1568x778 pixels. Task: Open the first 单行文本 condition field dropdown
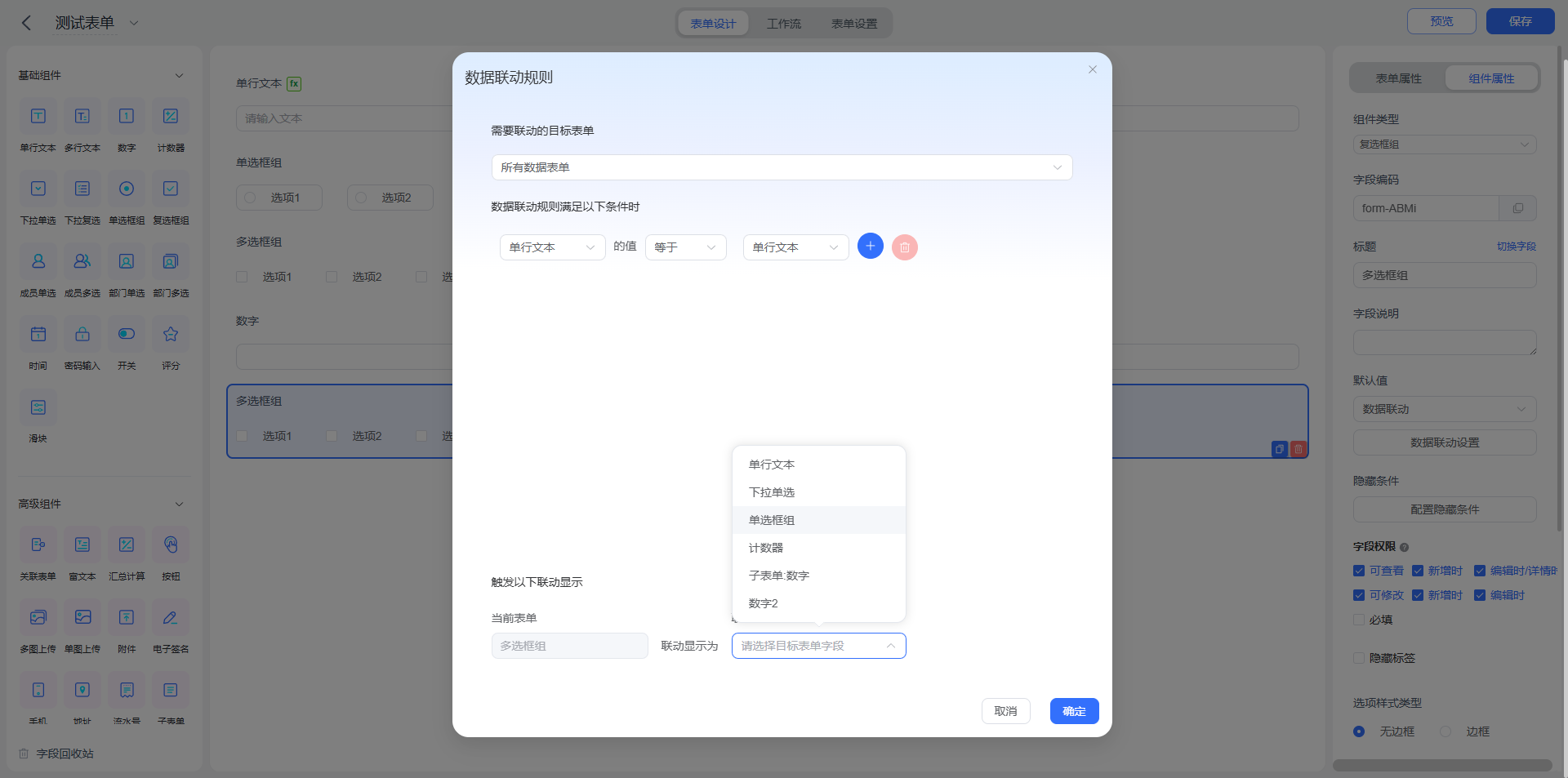(x=552, y=247)
